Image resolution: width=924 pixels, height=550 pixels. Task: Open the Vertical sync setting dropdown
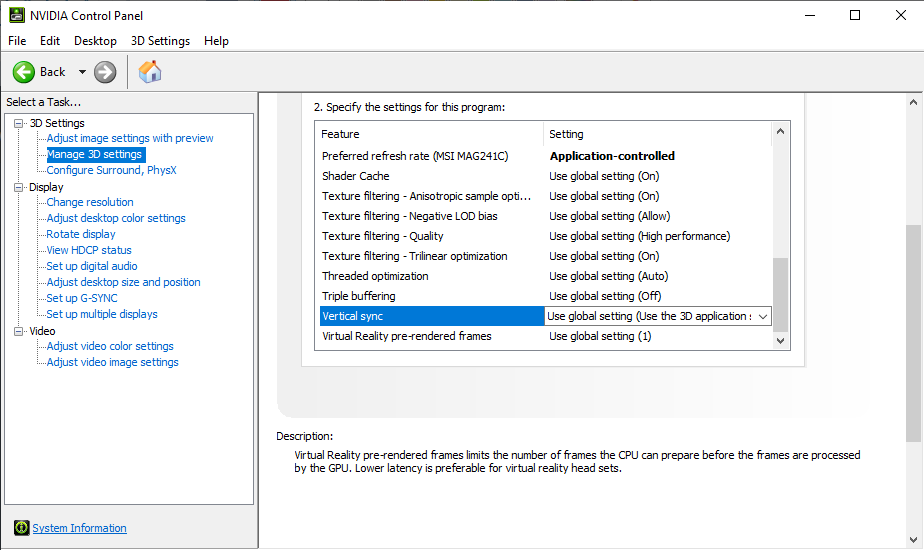point(763,316)
